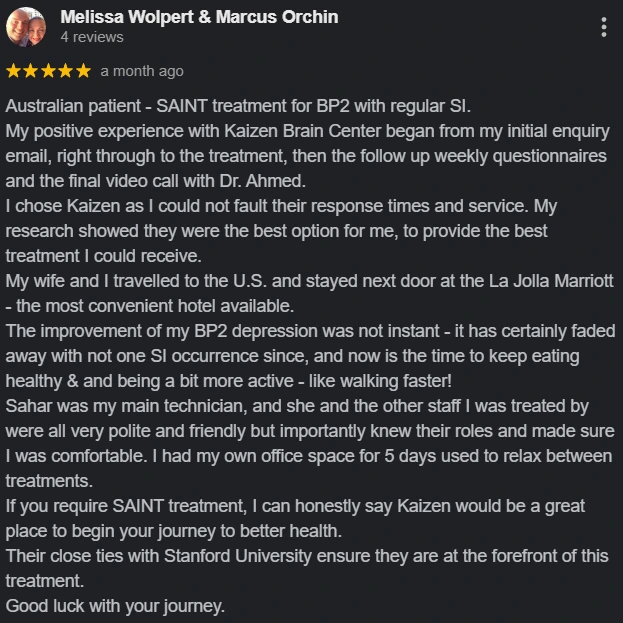The width and height of the screenshot is (623, 623).
Task: Click the second gold star
Action: (31, 71)
